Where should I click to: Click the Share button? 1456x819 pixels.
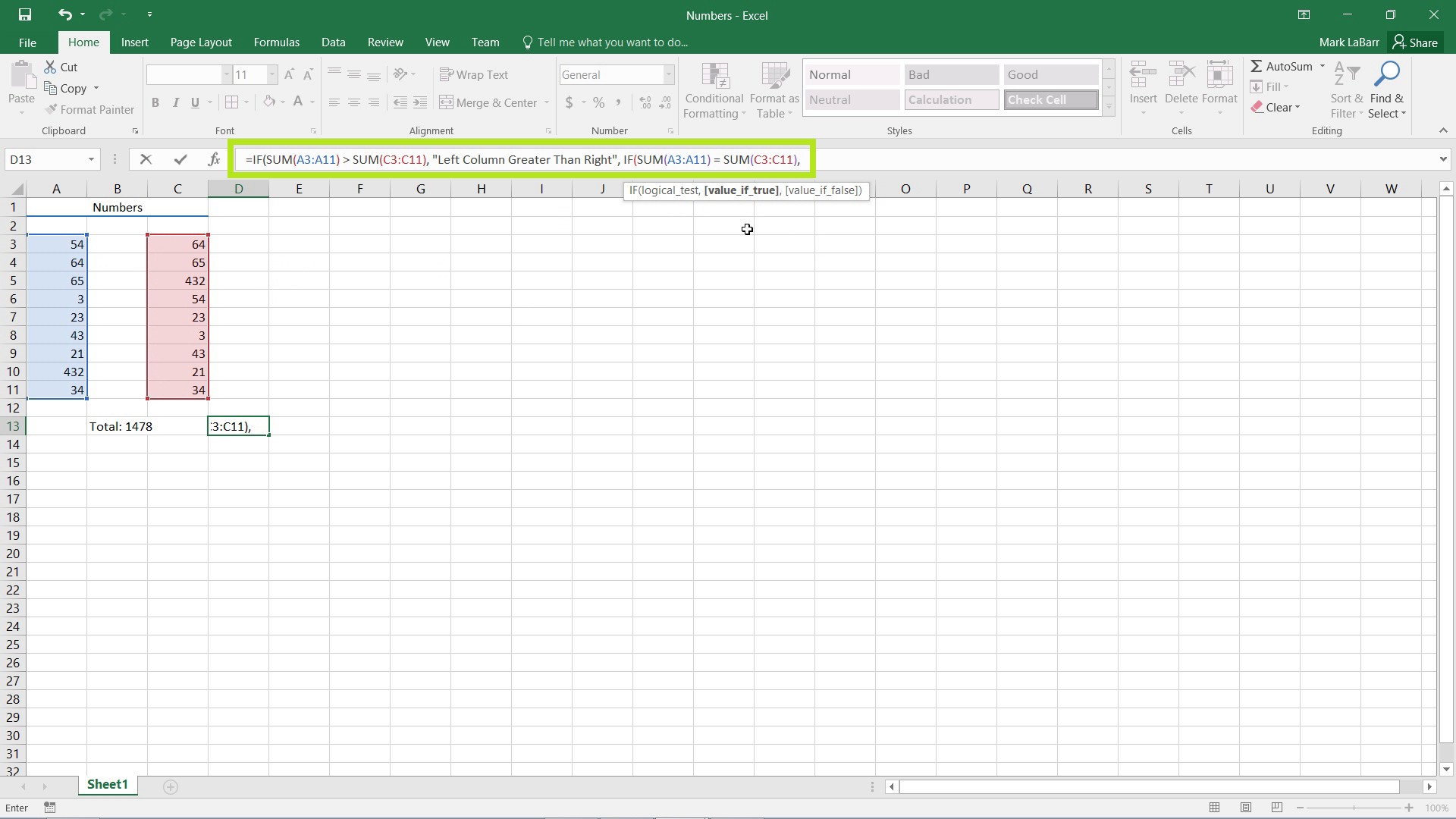(1417, 42)
